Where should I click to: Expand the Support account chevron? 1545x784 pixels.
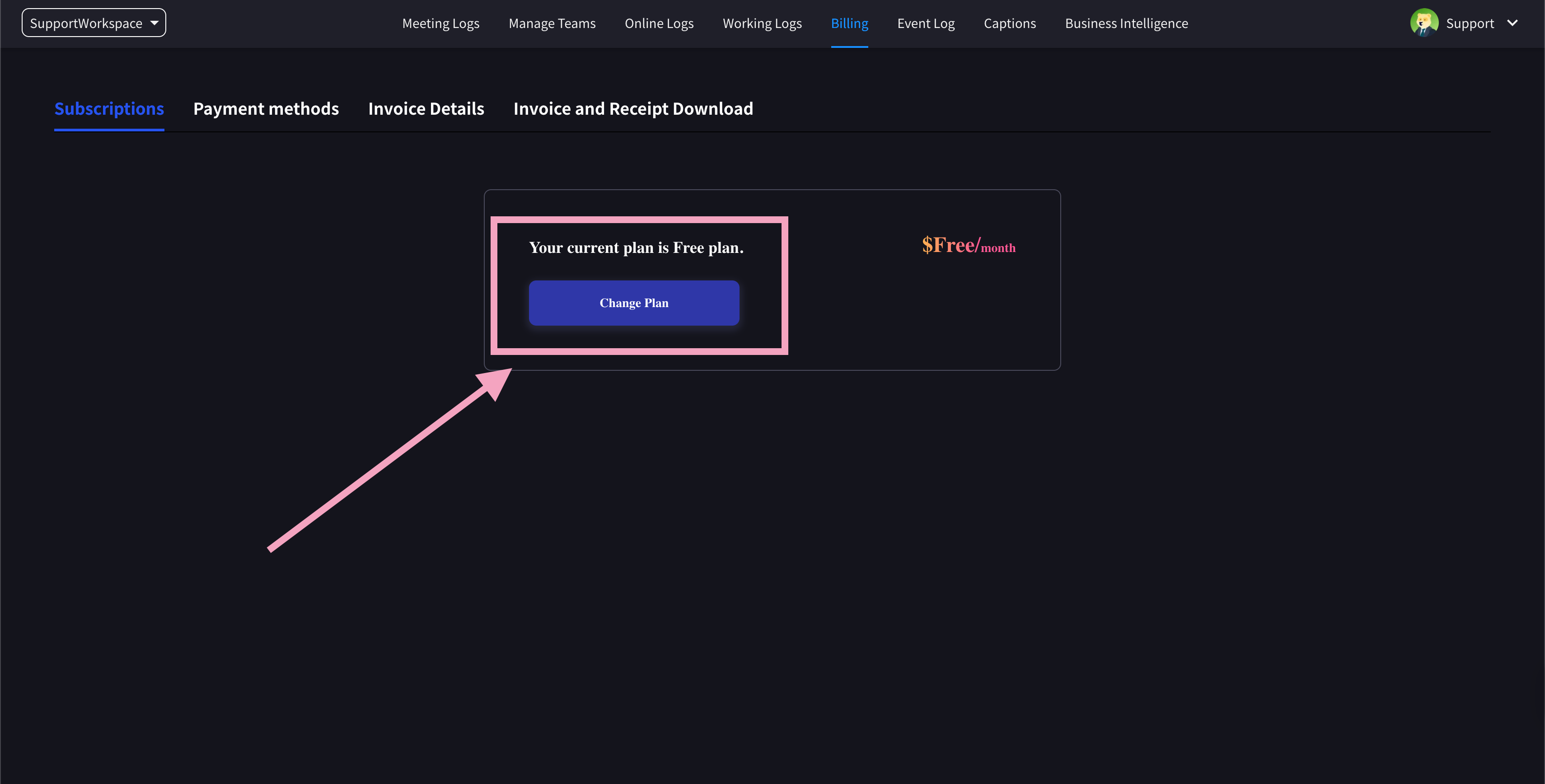pyautogui.click(x=1512, y=23)
